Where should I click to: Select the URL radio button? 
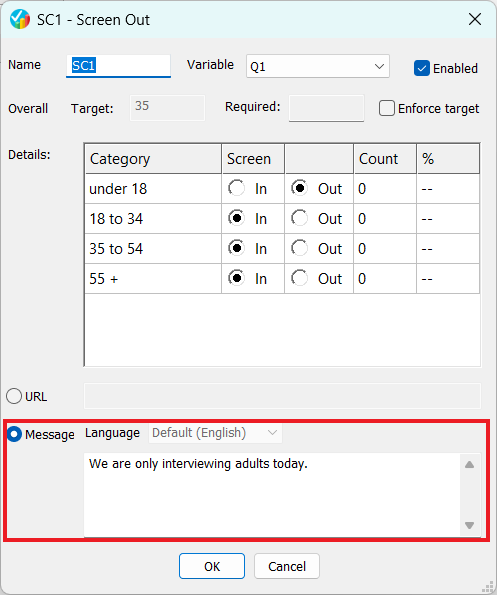[x=14, y=396]
